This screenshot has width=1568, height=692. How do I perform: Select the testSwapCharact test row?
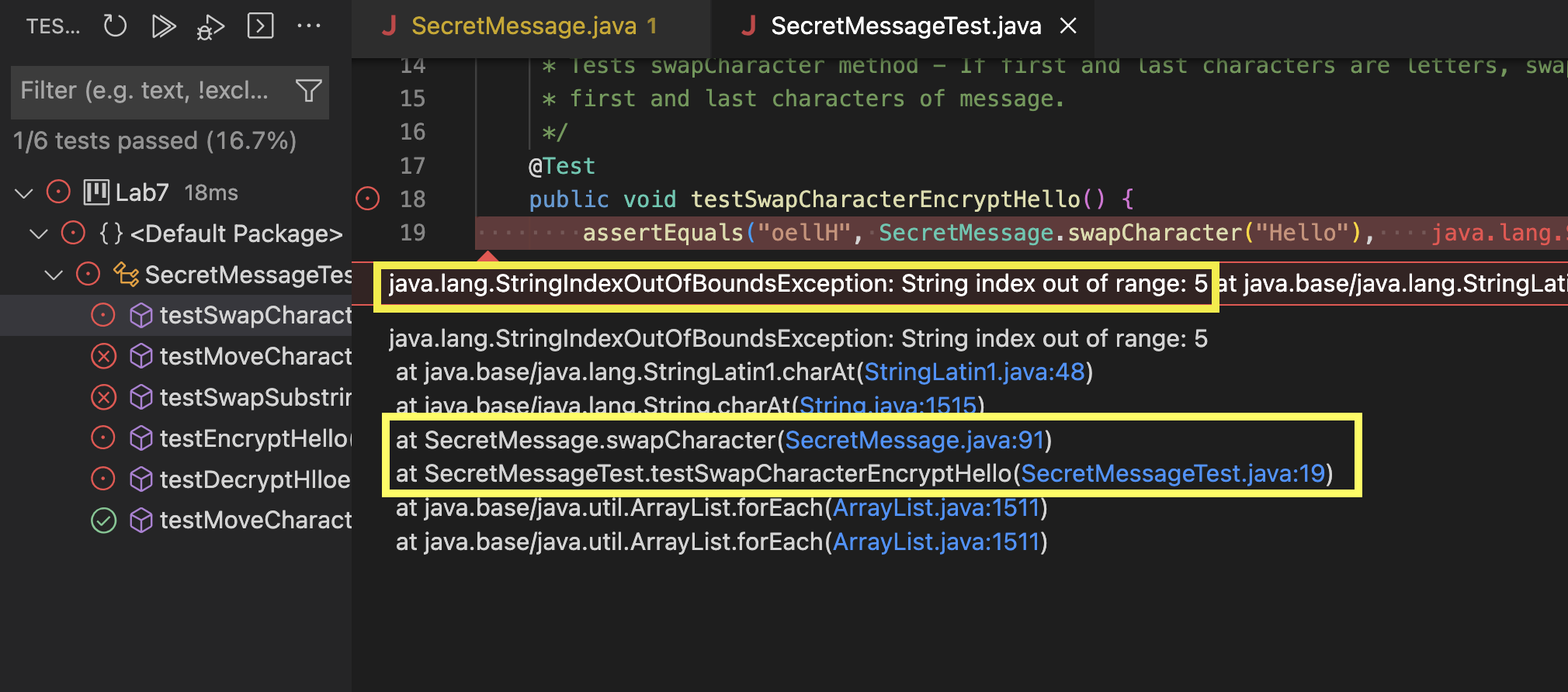[175, 315]
